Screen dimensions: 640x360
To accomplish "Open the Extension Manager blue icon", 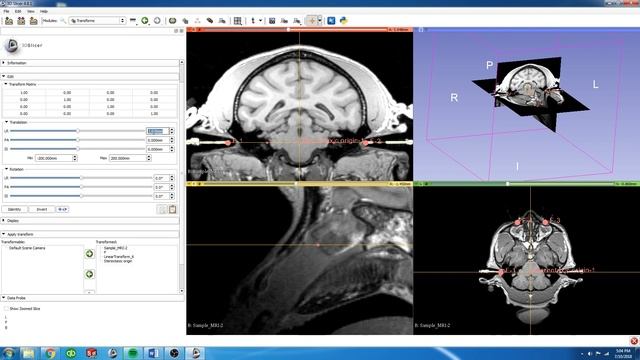I will [x=331, y=20].
